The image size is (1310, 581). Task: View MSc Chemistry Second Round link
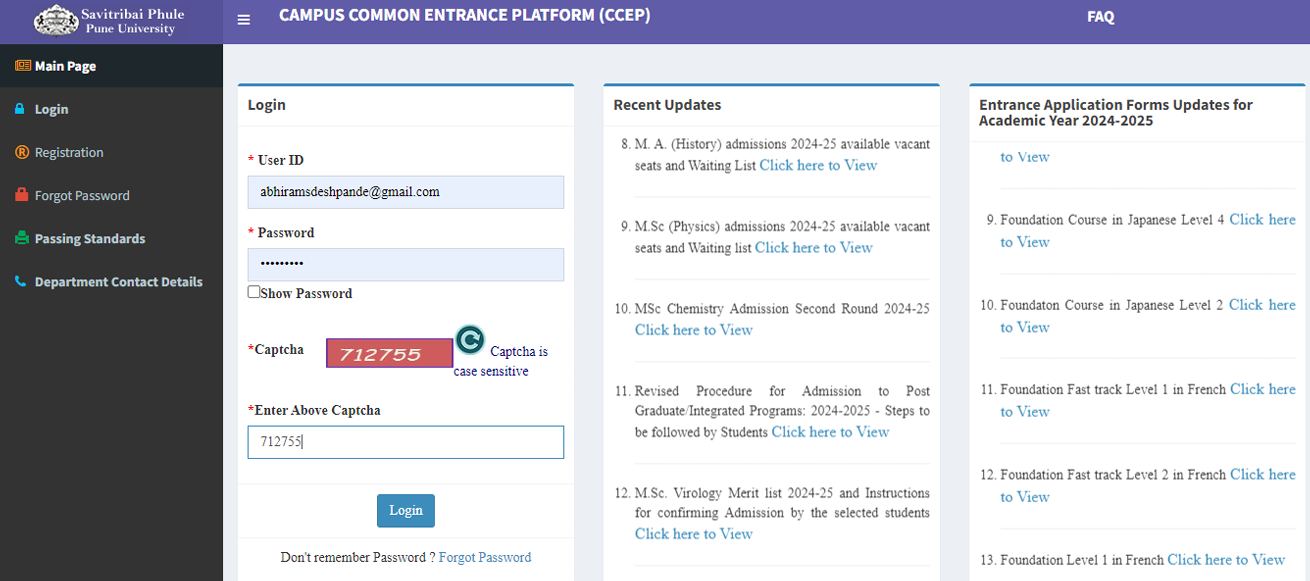point(694,330)
